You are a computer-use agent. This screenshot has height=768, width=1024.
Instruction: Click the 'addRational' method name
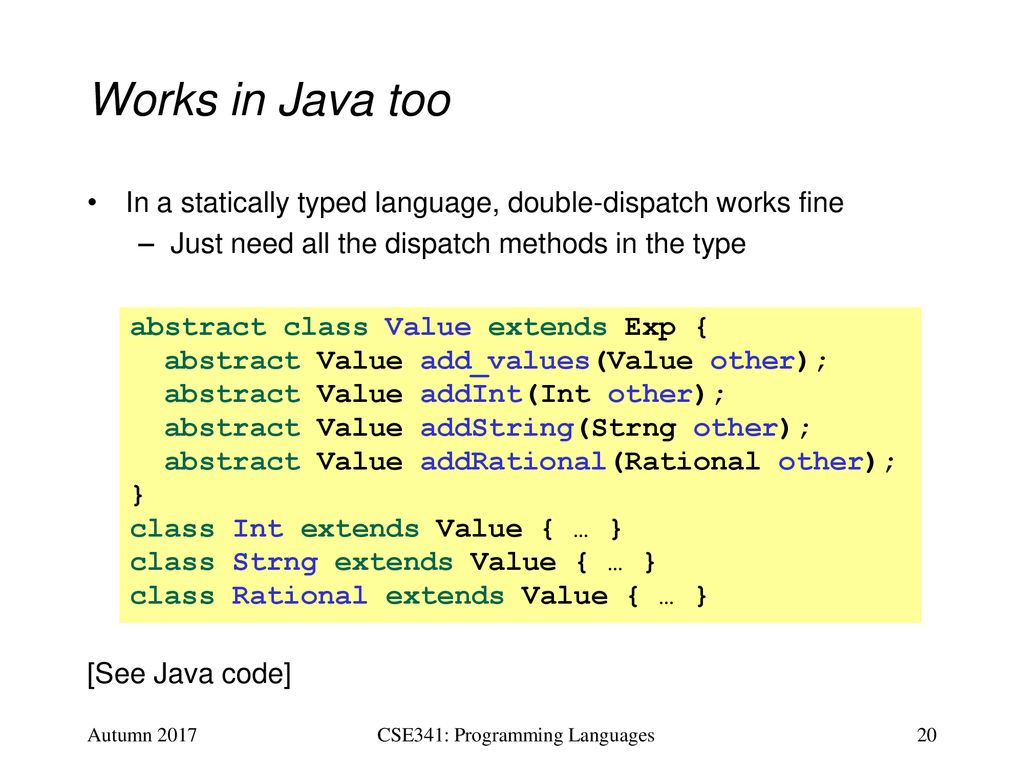pos(513,462)
